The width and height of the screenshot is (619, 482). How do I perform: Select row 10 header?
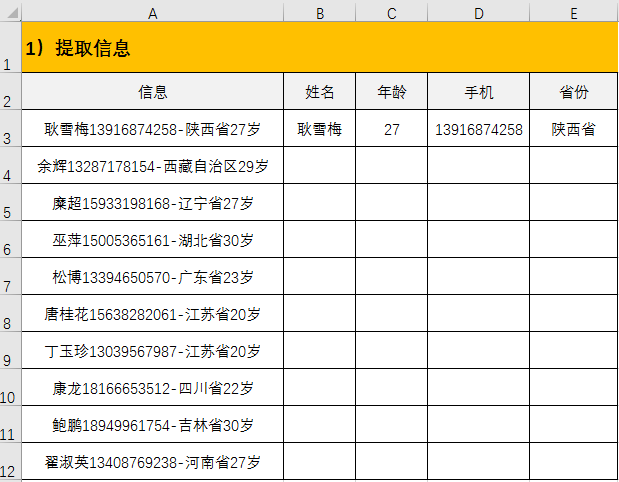coord(10,387)
